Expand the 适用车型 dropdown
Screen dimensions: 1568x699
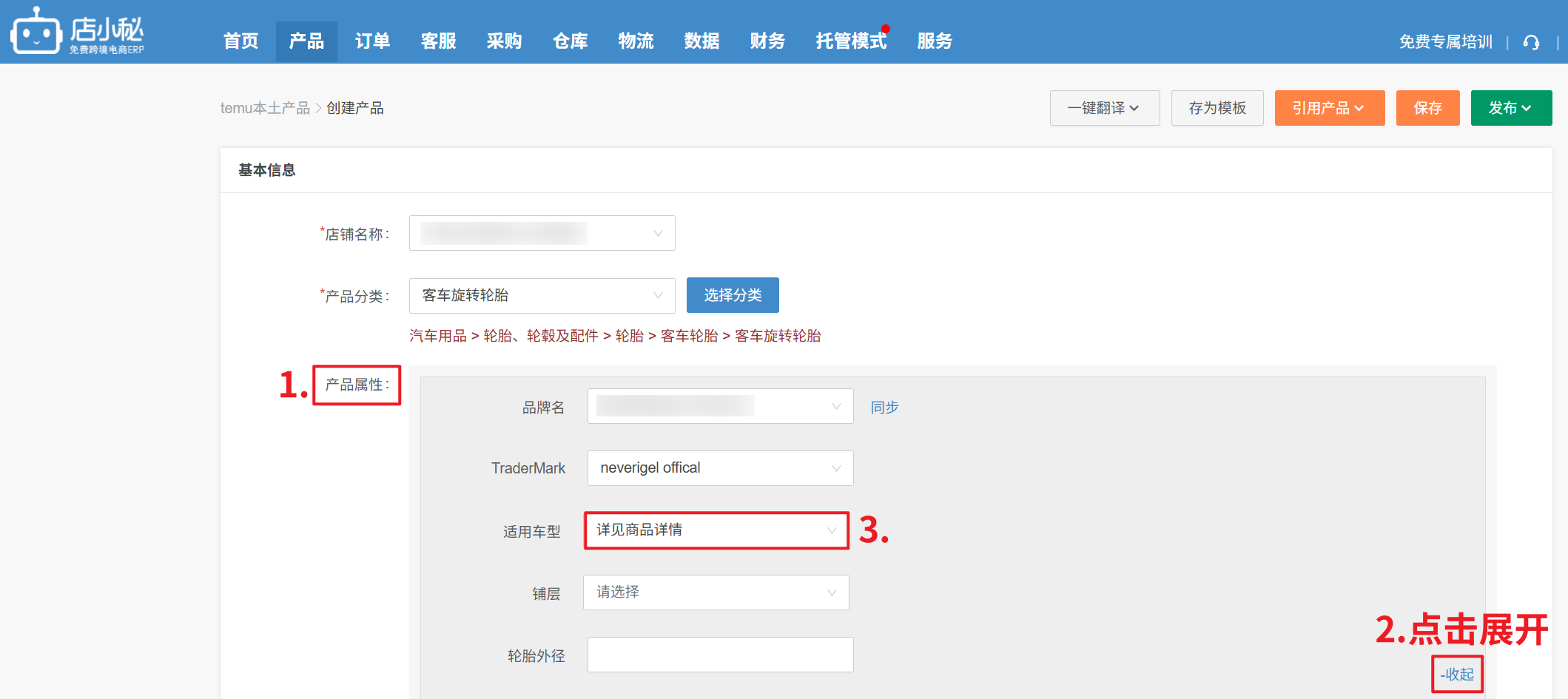tap(716, 530)
